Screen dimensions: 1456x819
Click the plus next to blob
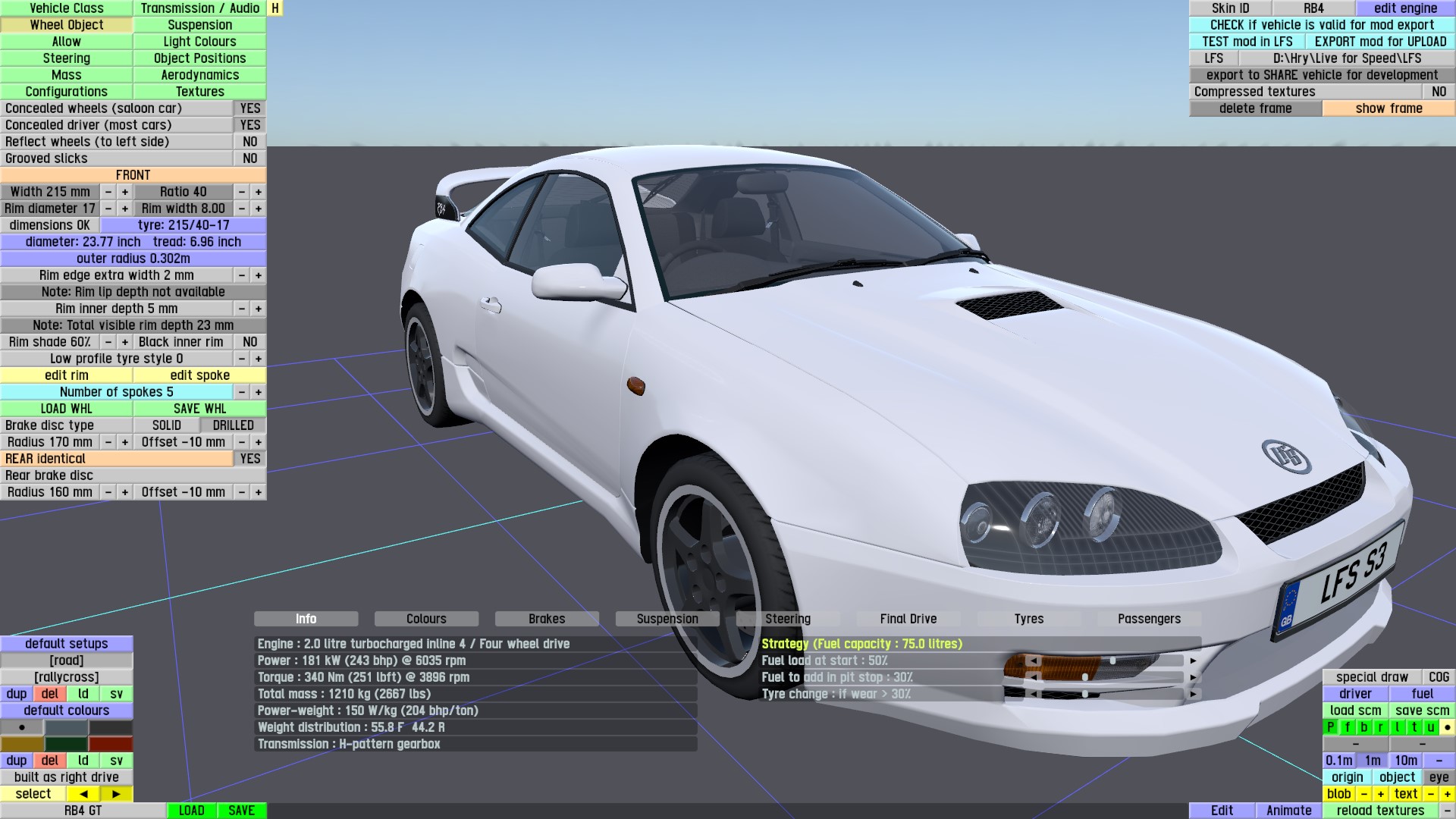1380,794
